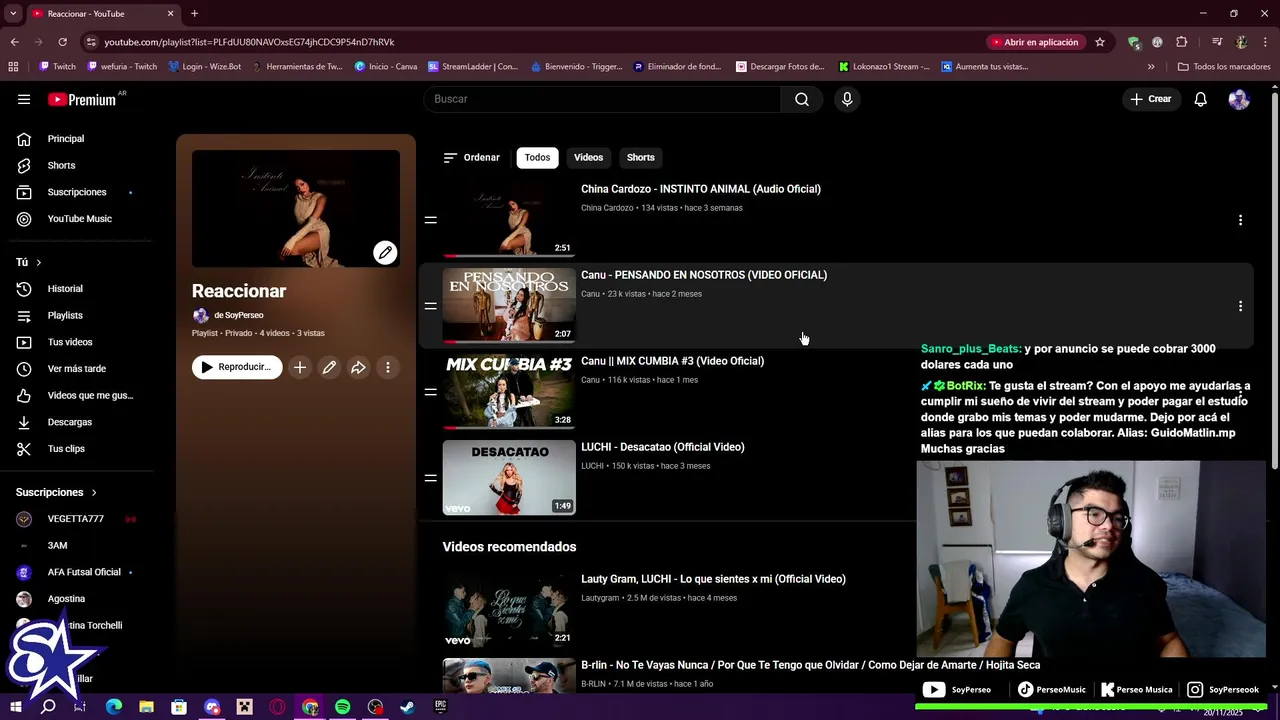Start voice search with microphone icon
Screen dimensions: 1280x720
(x=847, y=99)
